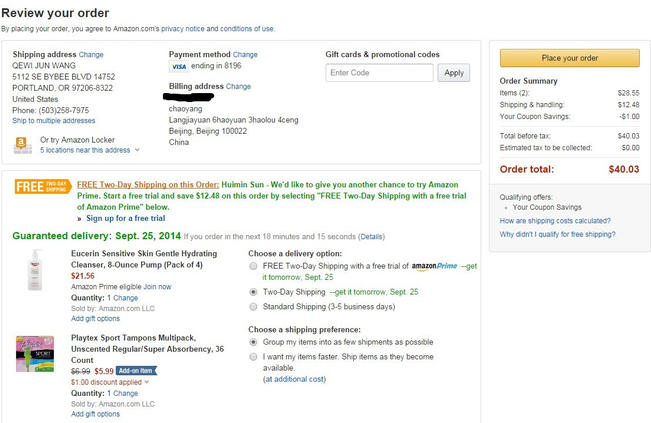
Task: Open the Playtex Sport tampons image
Action: pos(35,354)
